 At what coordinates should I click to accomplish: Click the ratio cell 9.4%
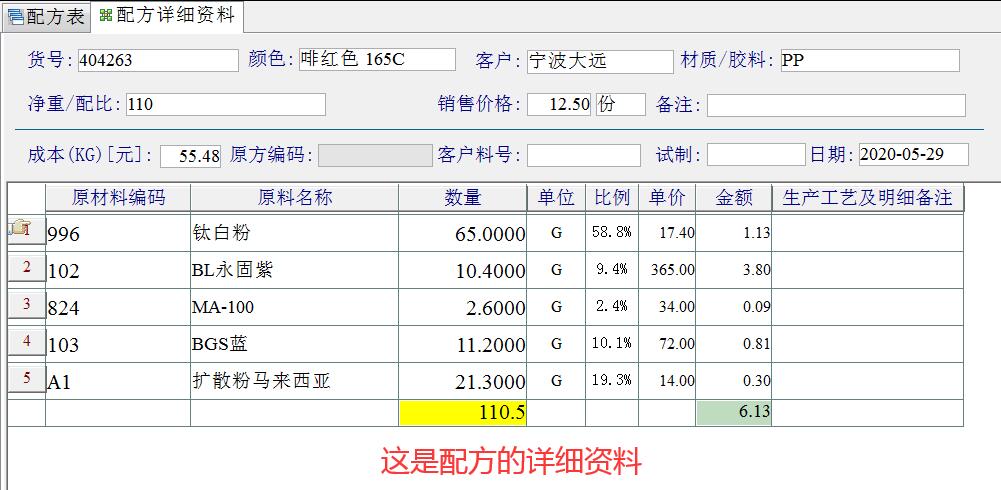pos(612,270)
